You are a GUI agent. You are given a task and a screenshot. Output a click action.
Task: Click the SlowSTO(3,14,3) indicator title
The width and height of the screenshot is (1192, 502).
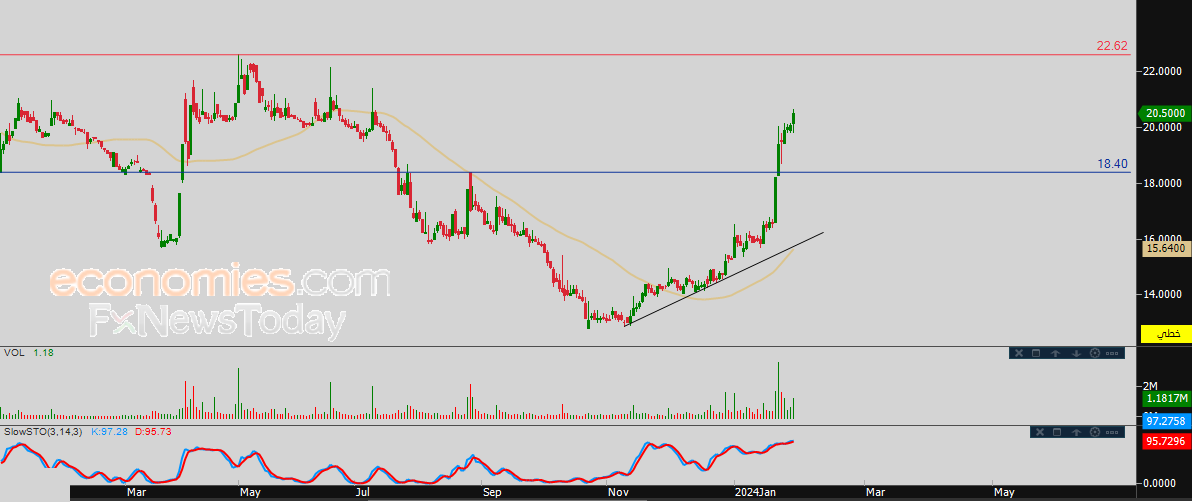pyautogui.click(x=44, y=432)
